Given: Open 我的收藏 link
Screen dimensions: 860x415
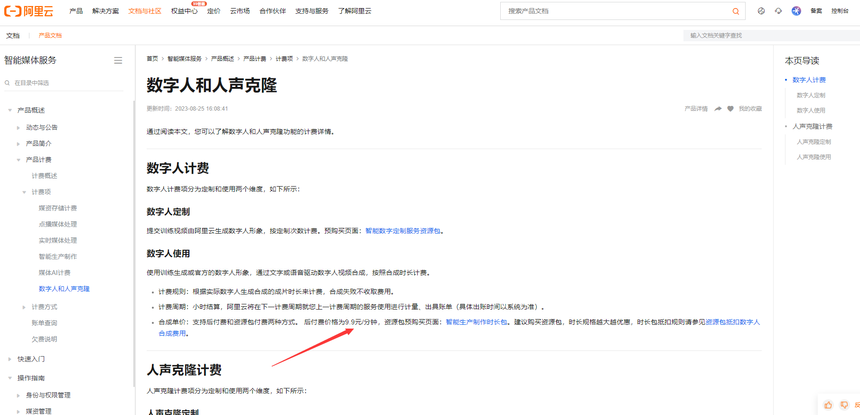Looking at the screenshot, I should [x=750, y=109].
